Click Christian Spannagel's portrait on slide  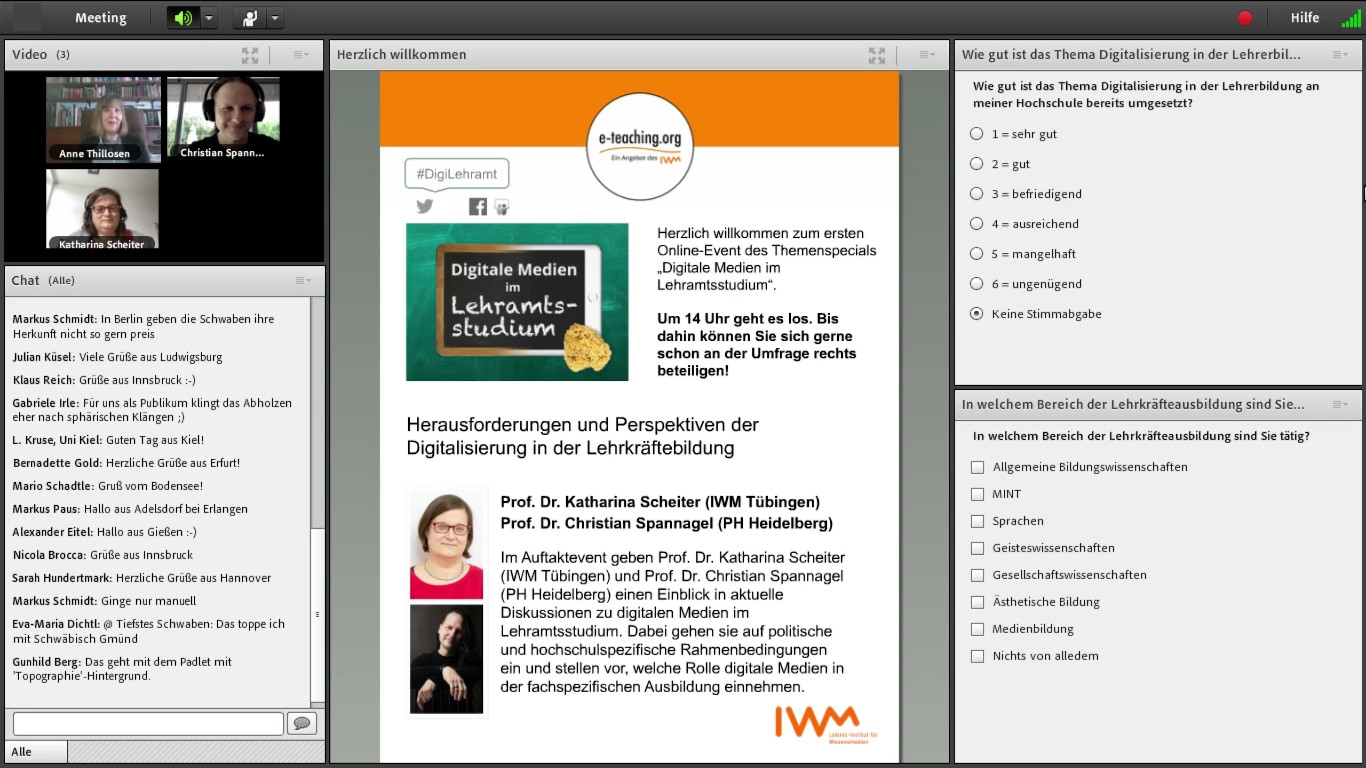click(x=446, y=659)
